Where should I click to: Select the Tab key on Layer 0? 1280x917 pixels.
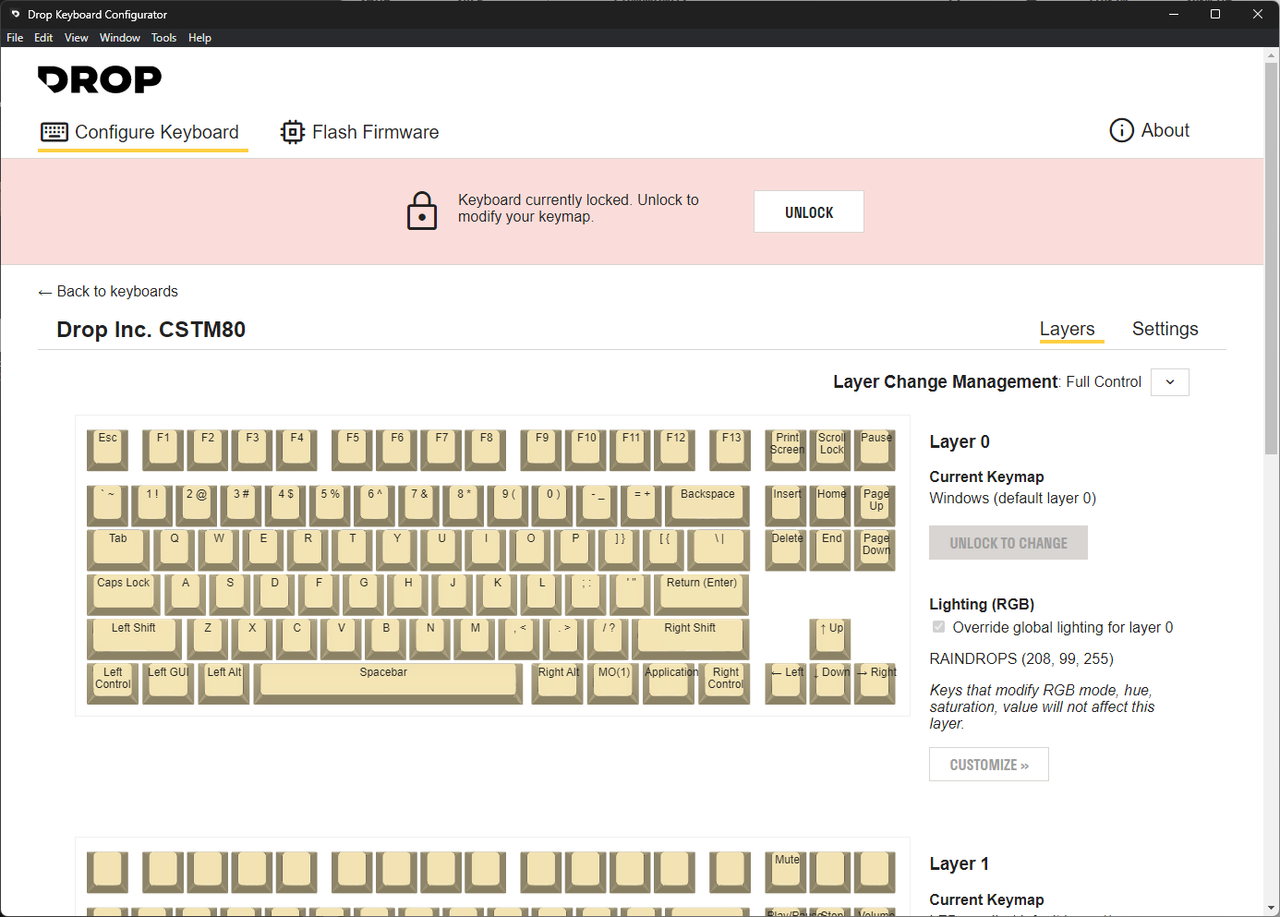coord(119,549)
